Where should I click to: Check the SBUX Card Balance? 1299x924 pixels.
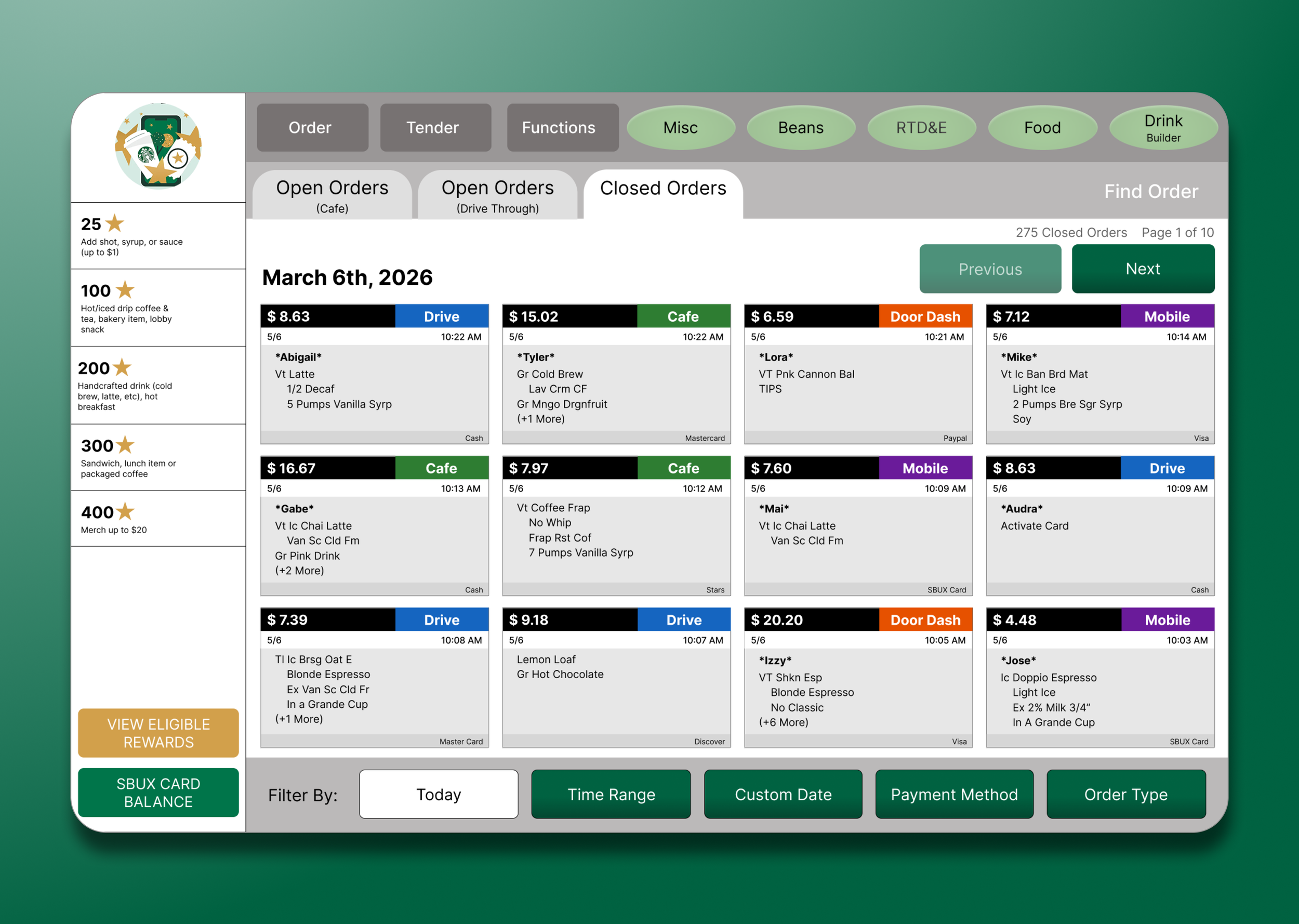(158, 793)
